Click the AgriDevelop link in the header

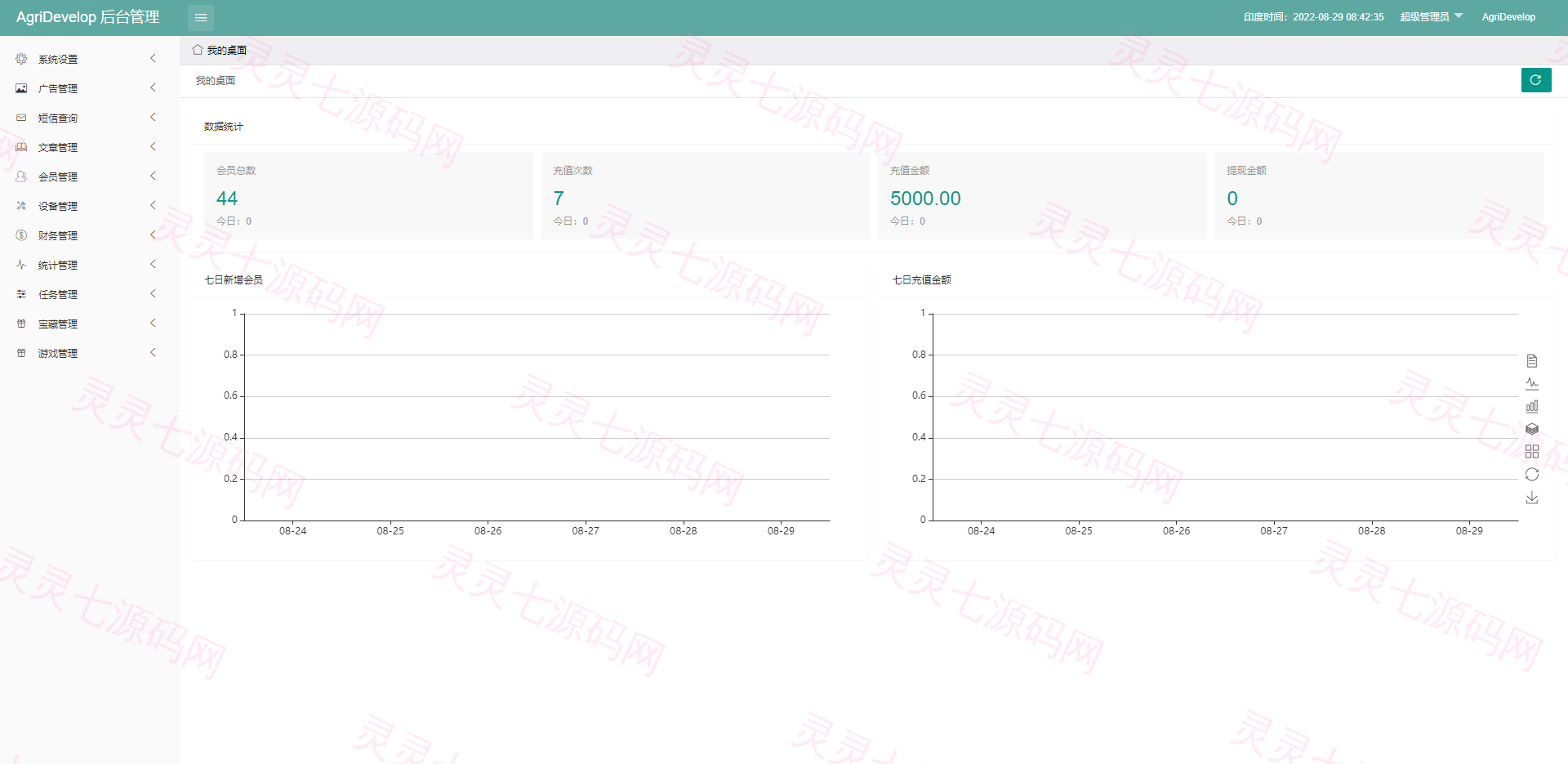pyautogui.click(x=1508, y=16)
